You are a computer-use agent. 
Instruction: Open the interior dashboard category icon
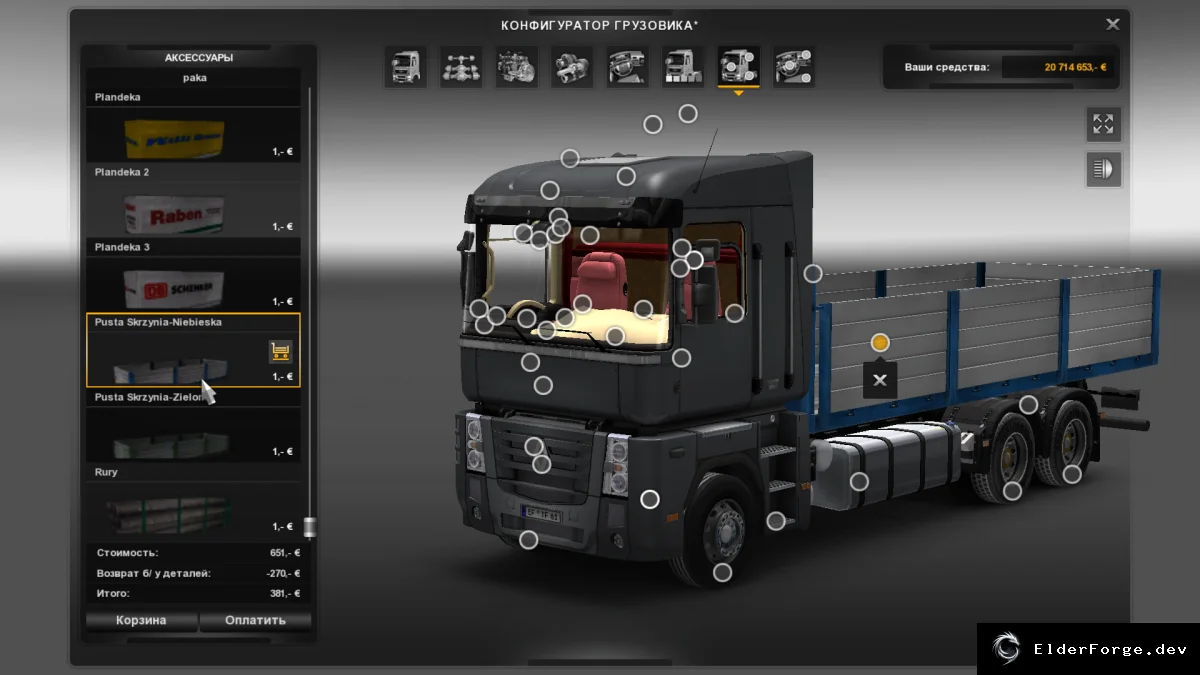(x=627, y=67)
